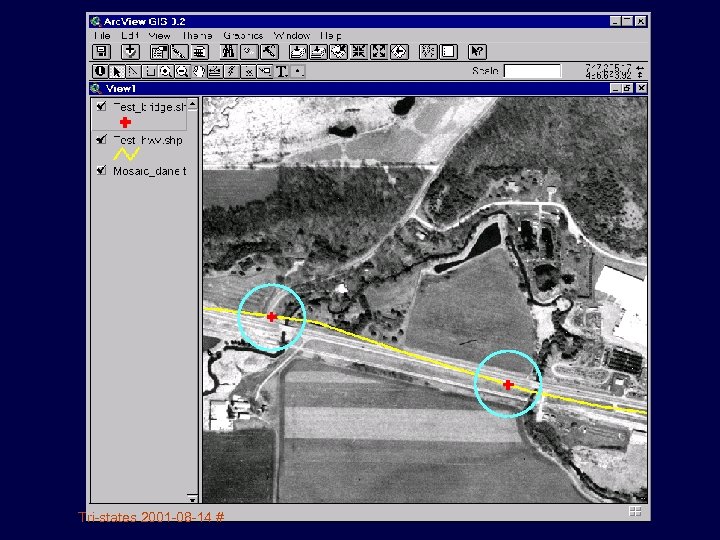720x540 pixels.
Task: Select the Vertex Edit tool
Action: 133,72
